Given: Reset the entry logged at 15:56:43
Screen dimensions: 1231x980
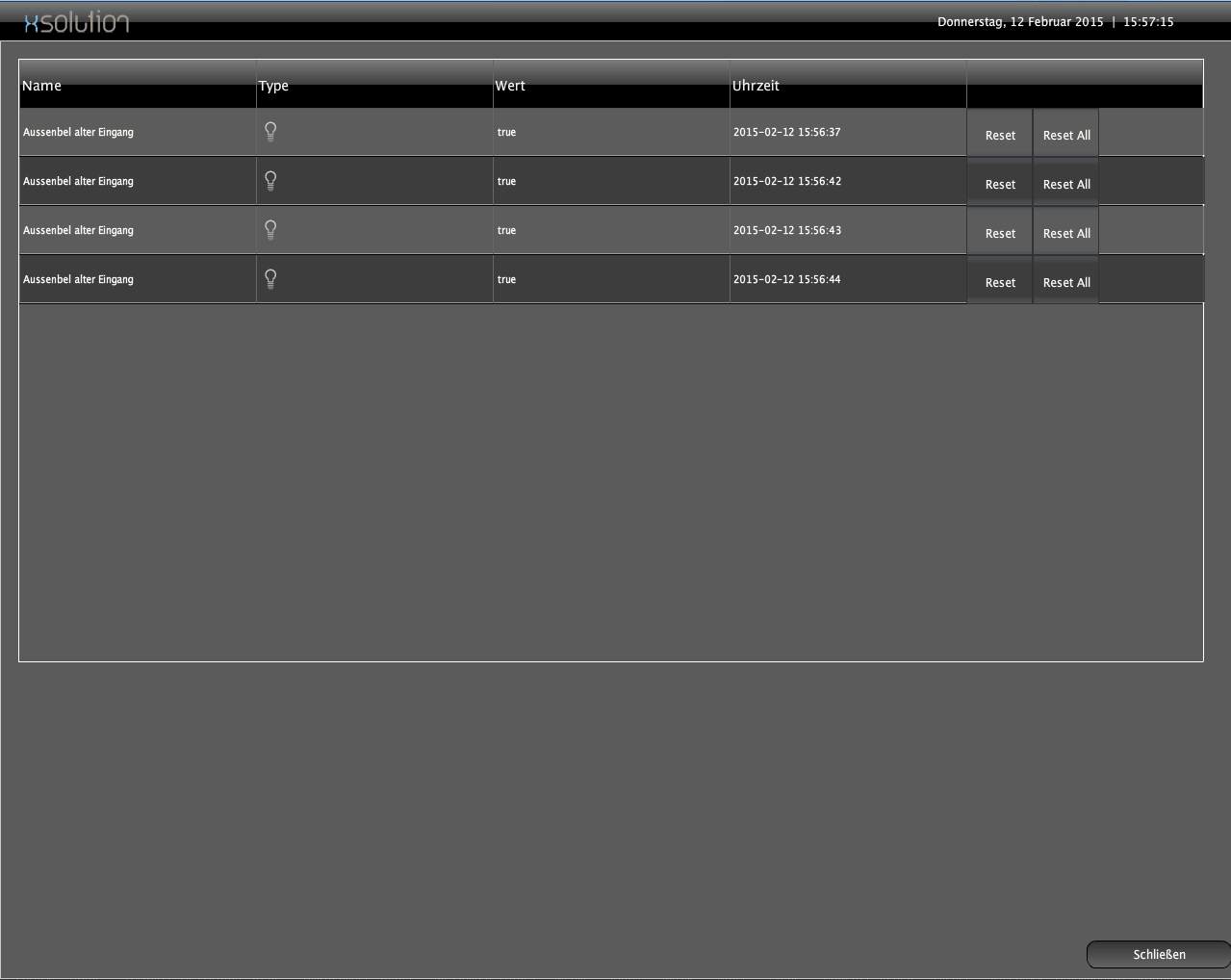Looking at the screenshot, I should point(999,233).
